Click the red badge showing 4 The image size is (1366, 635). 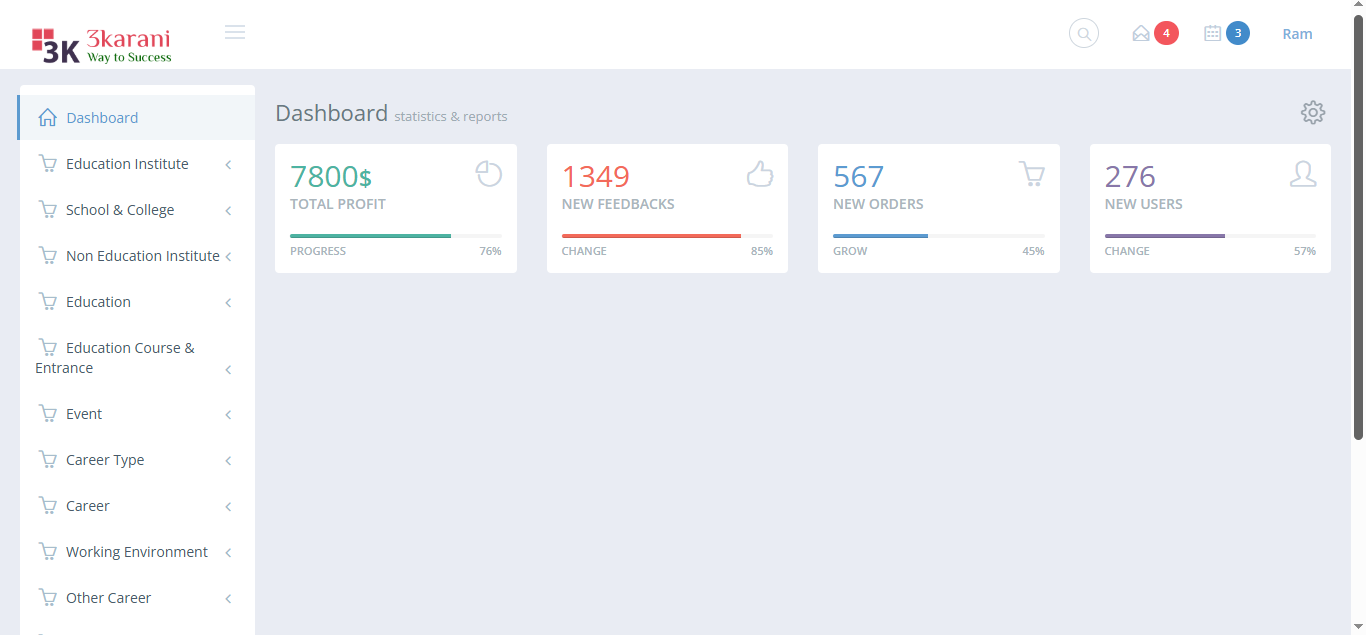pyautogui.click(x=1166, y=34)
